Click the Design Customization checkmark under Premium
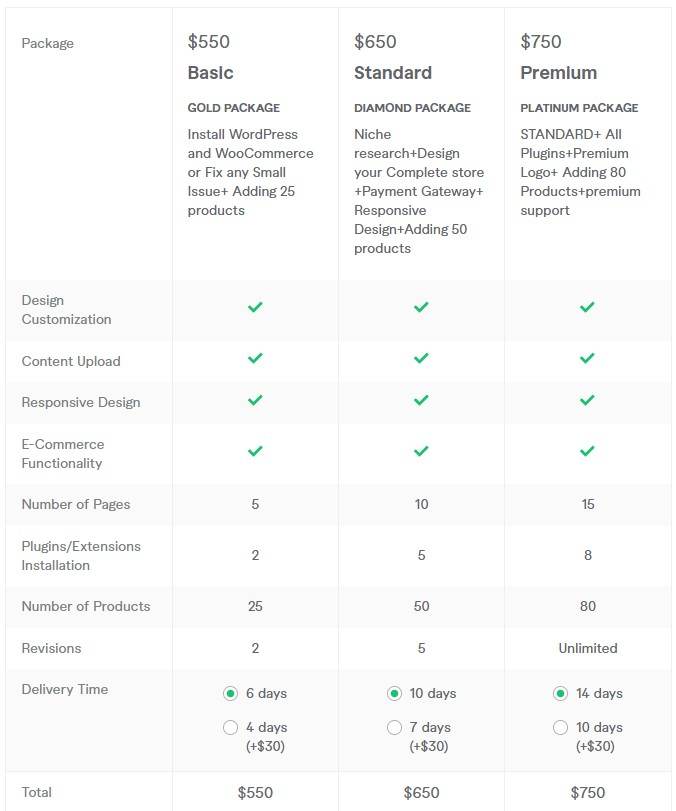The image size is (676, 811). tap(587, 309)
